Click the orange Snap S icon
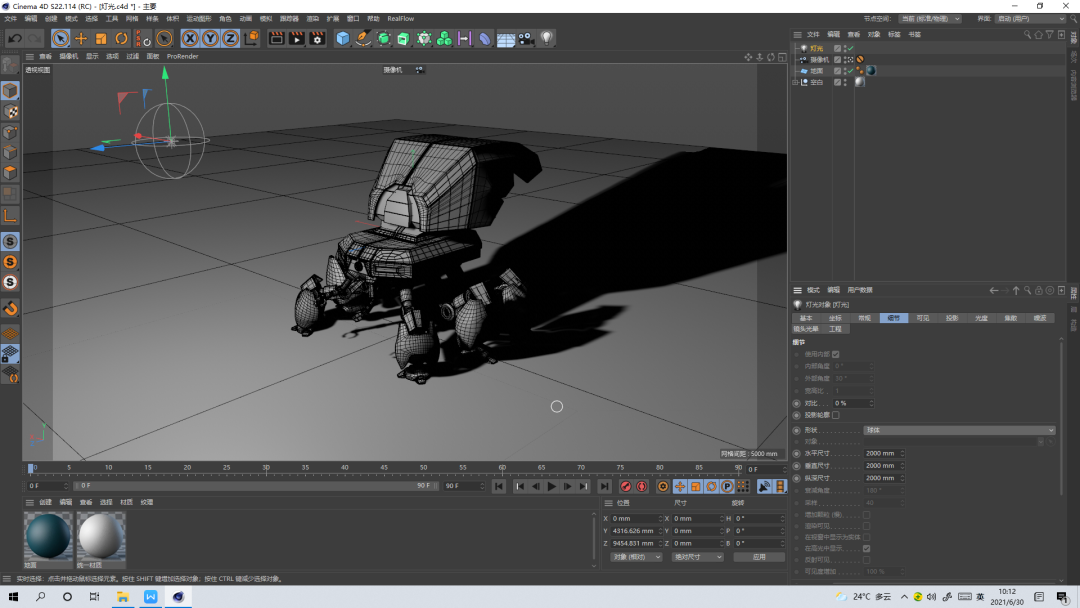 tap(10, 262)
